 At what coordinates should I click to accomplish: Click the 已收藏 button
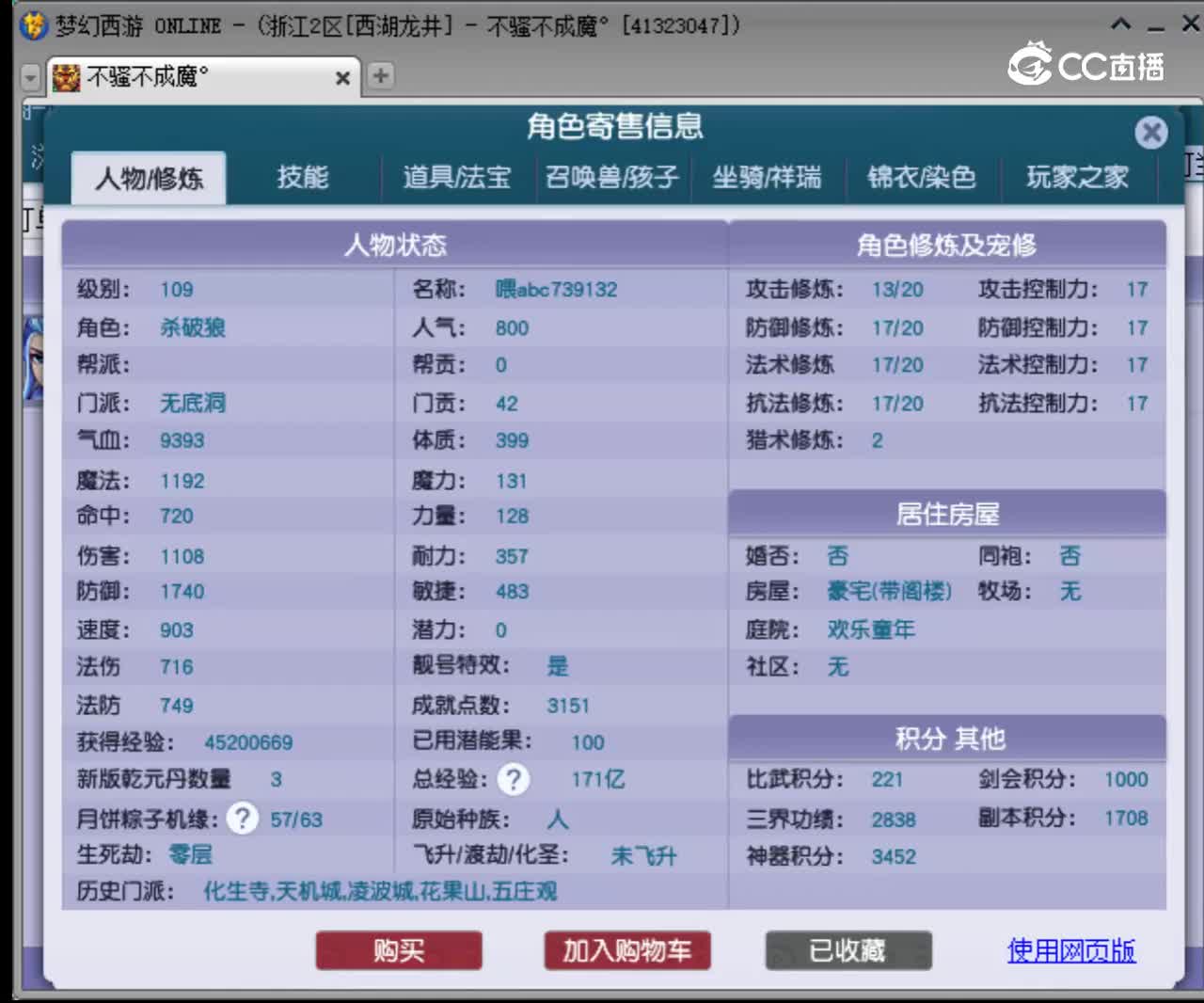click(848, 951)
